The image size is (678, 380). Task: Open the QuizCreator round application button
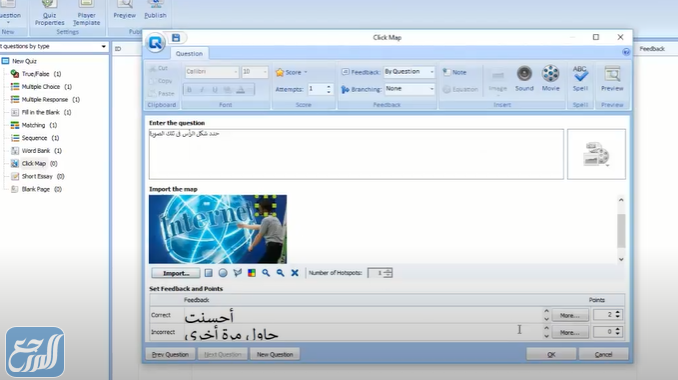click(156, 43)
